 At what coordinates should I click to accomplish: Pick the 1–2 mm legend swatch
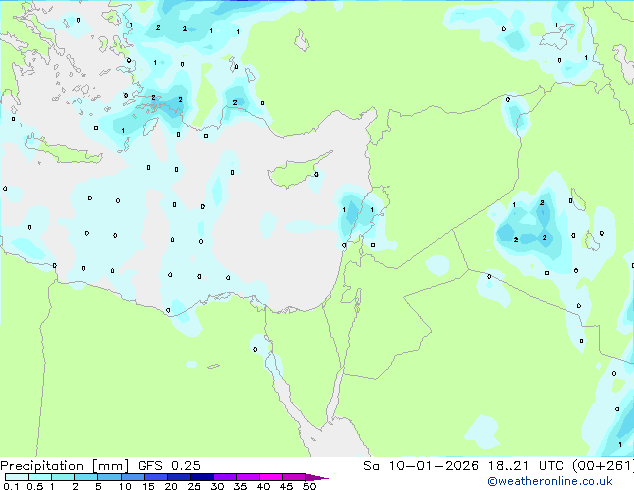tap(63, 477)
